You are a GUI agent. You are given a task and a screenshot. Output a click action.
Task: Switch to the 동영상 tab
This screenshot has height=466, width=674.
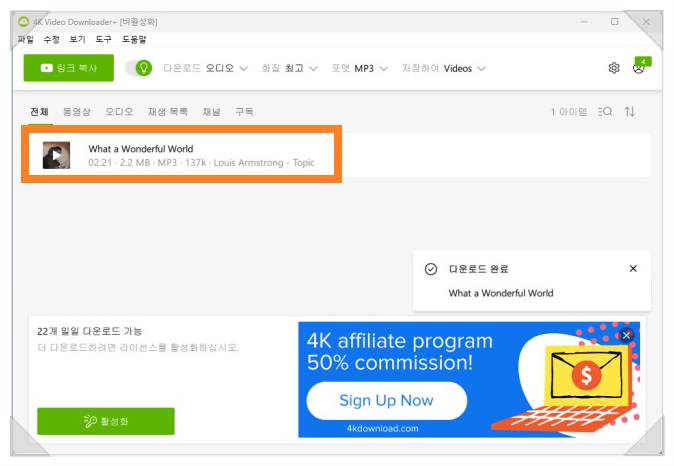(77, 112)
